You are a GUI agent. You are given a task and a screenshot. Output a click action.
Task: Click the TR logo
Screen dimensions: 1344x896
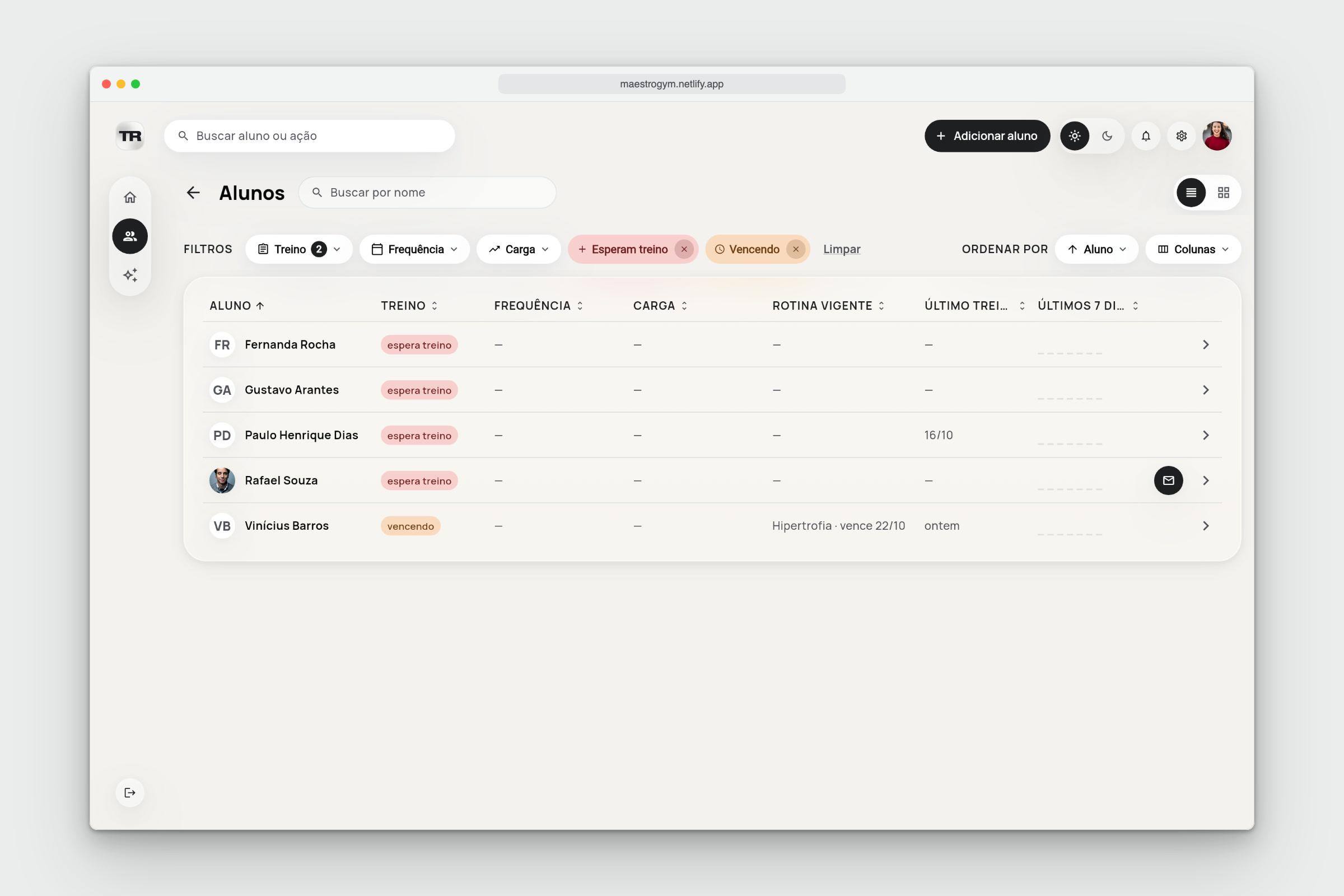[130, 136]
